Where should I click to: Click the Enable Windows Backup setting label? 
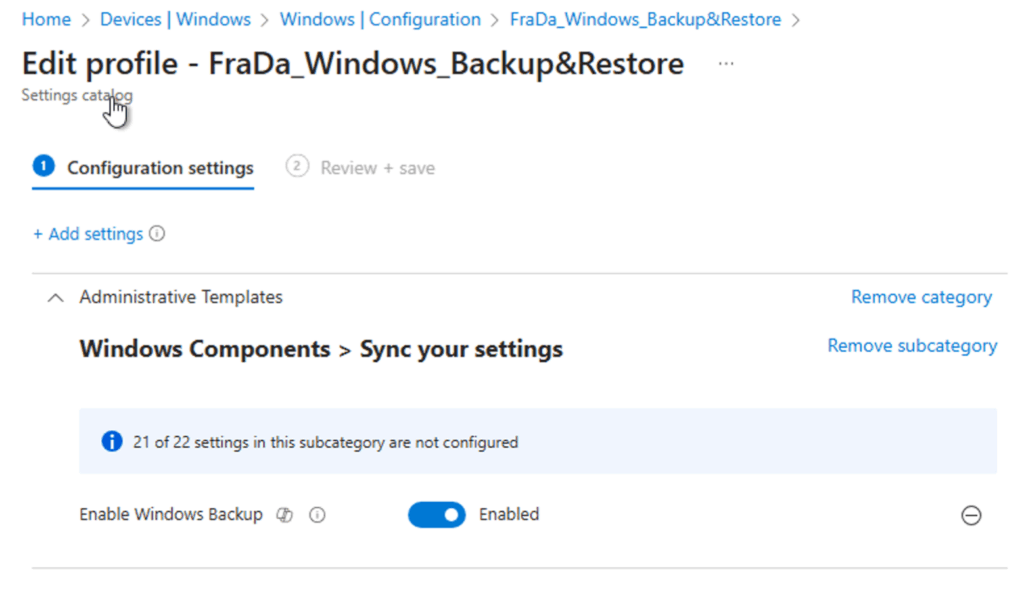pos(171,515)
